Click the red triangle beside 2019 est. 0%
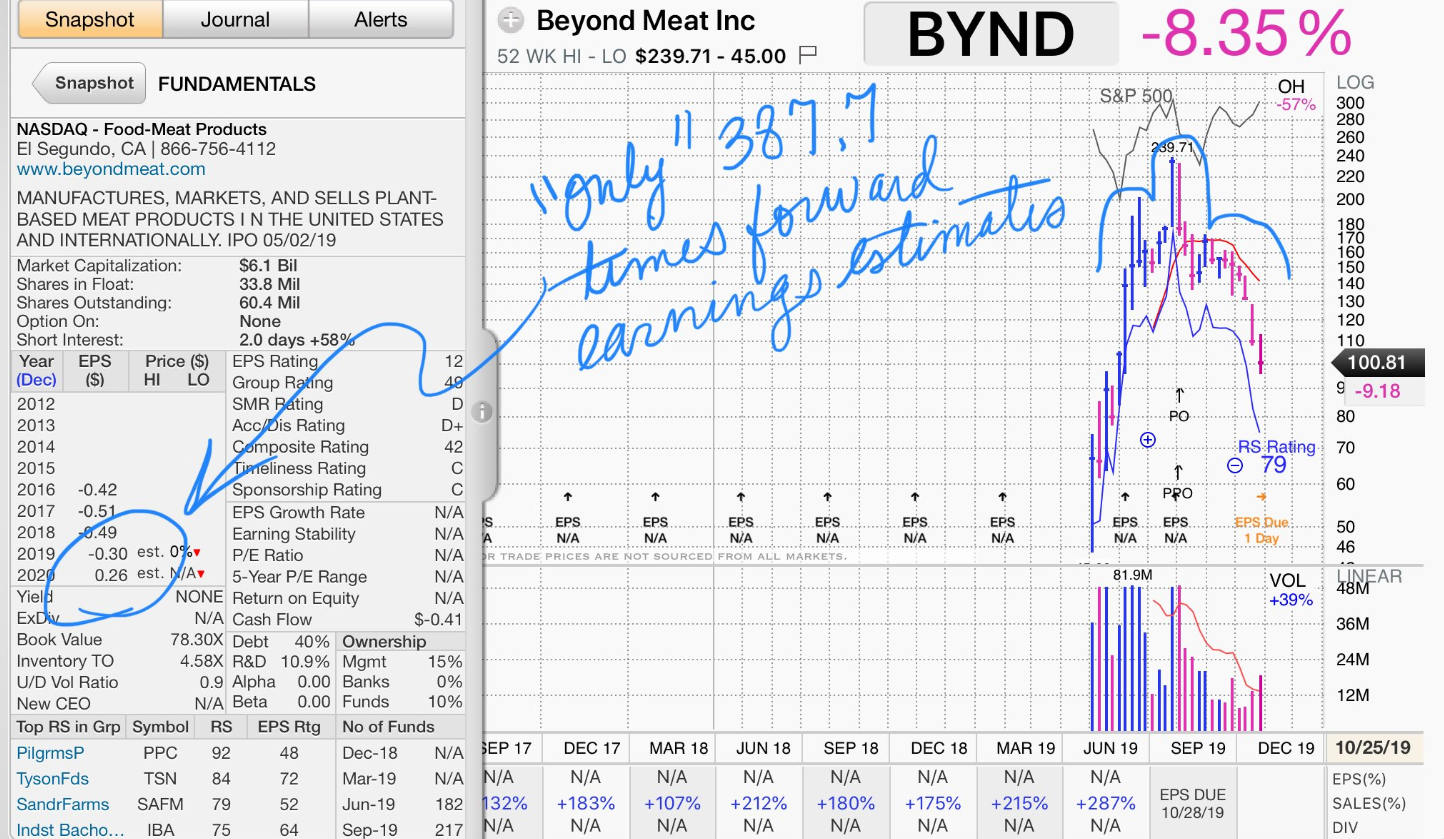The image size is (1444, 839). (x=198, y=553)
